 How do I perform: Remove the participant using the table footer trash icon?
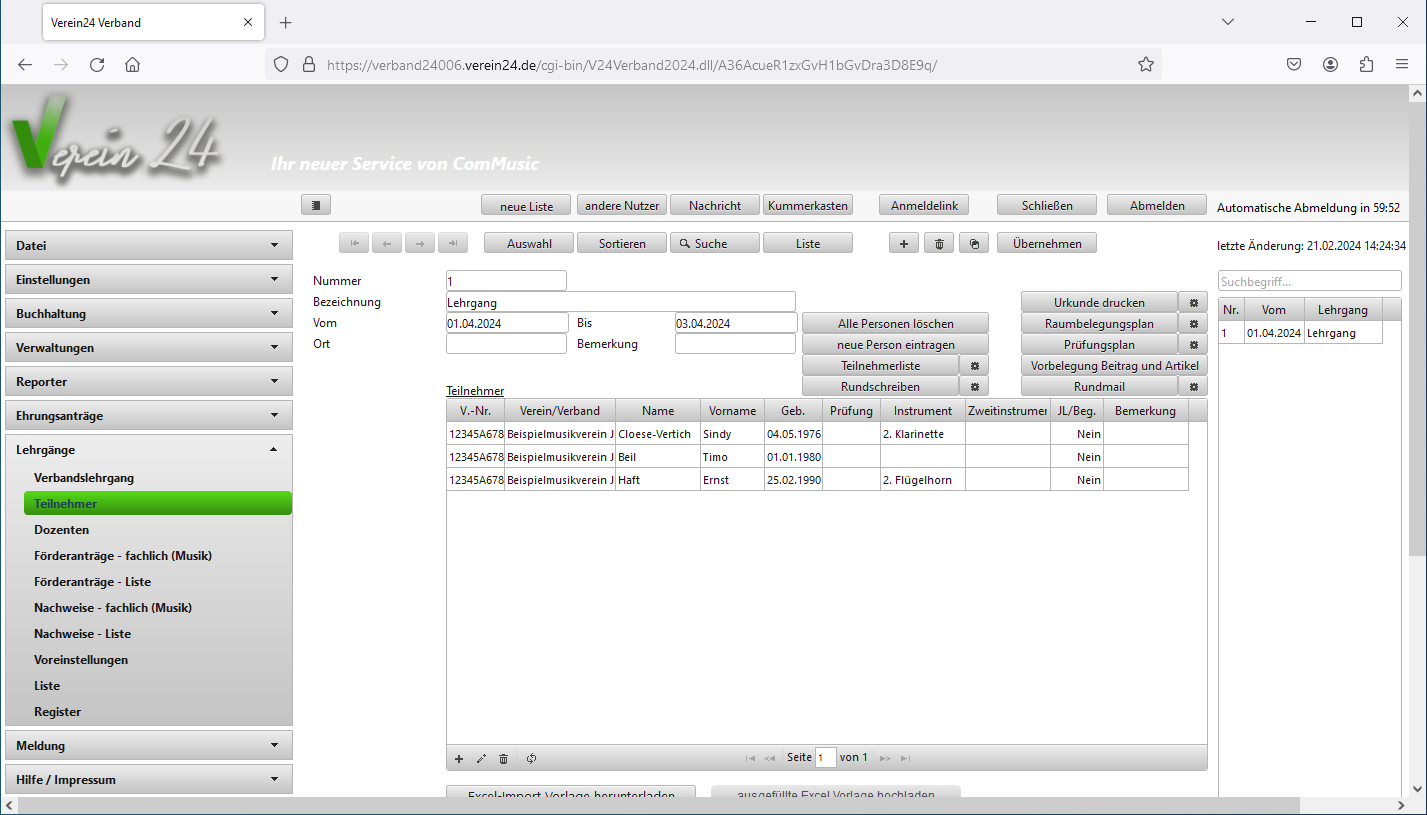503,758
